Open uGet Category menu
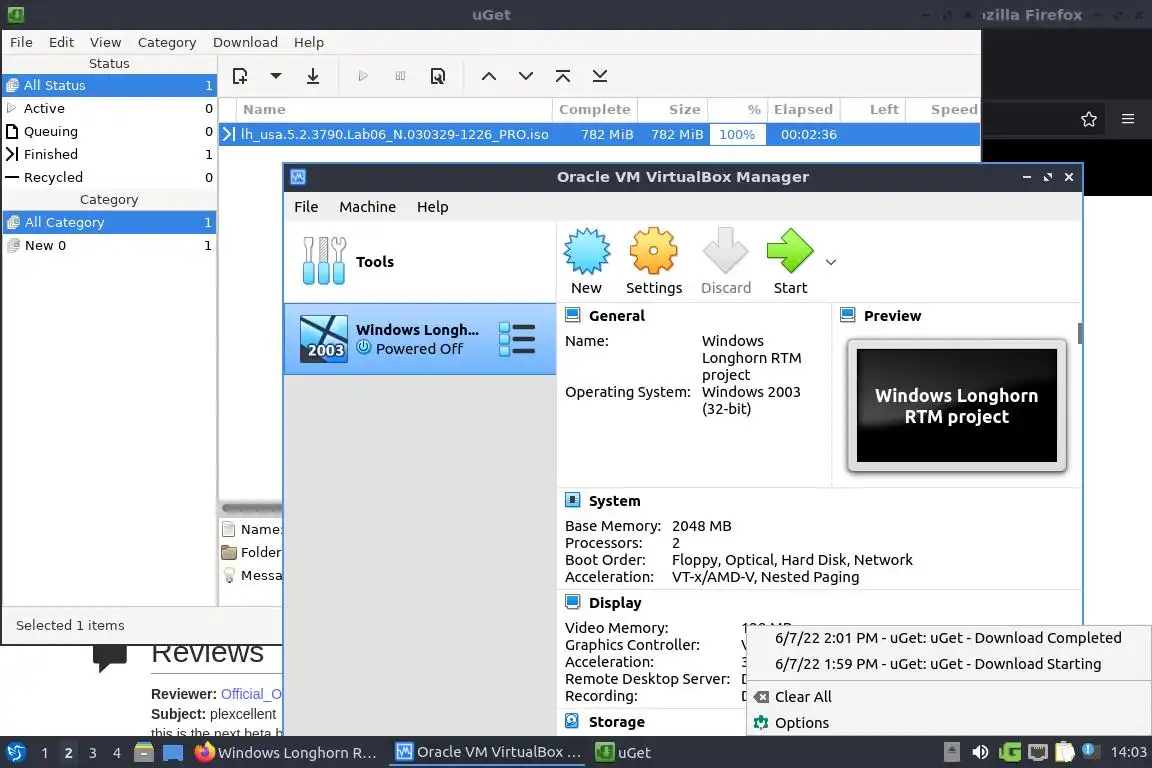The image size is (1152, 768). (x=167, y=43)
